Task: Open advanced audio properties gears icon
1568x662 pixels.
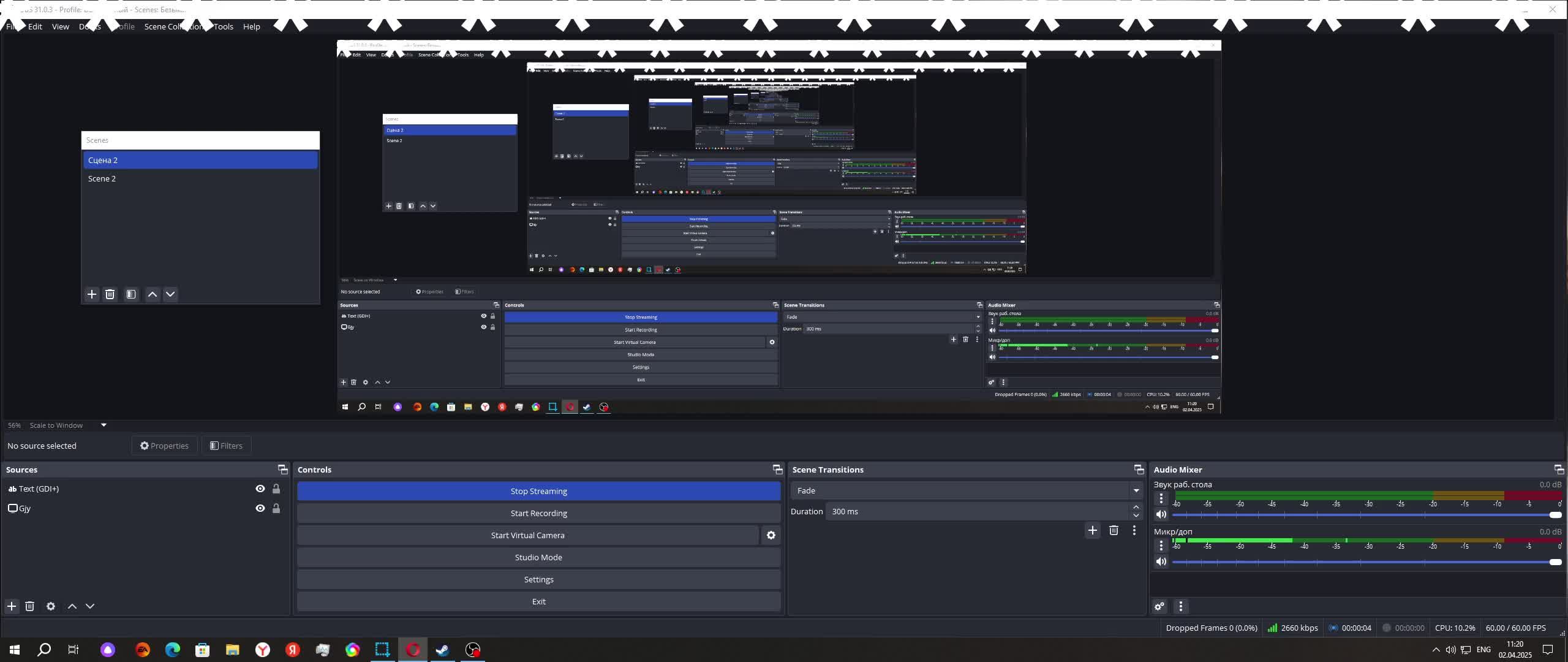Action: 1159,606
